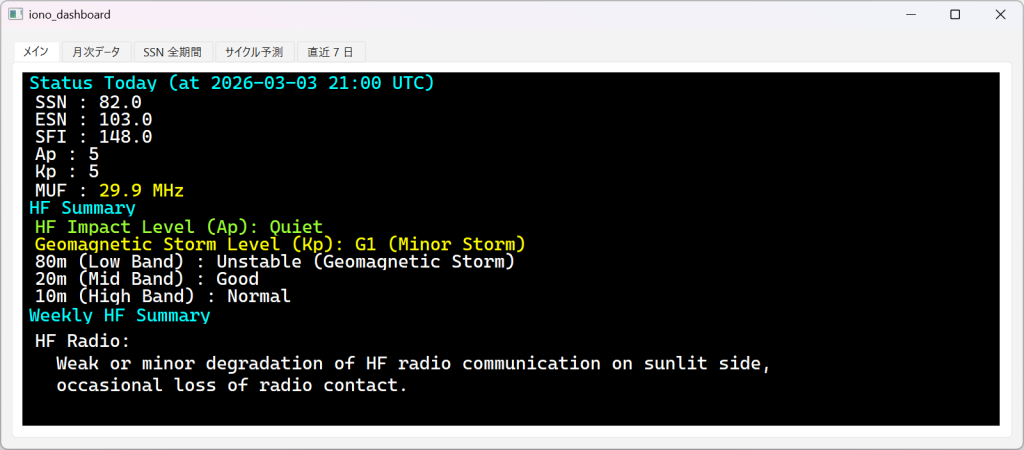Viewport: 1024px width, 450px height.
Task: Click the iono_dashboard title bar text
Action: pyautogui.click(x=70, y=15)
